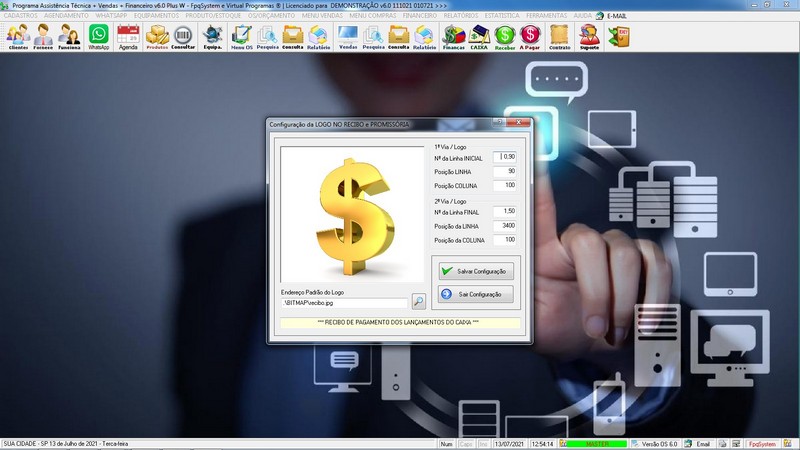This screenshot has width=800, height=450.
Task: Click Pesquisa icon next to Vendas
Action: pos(373,37)
